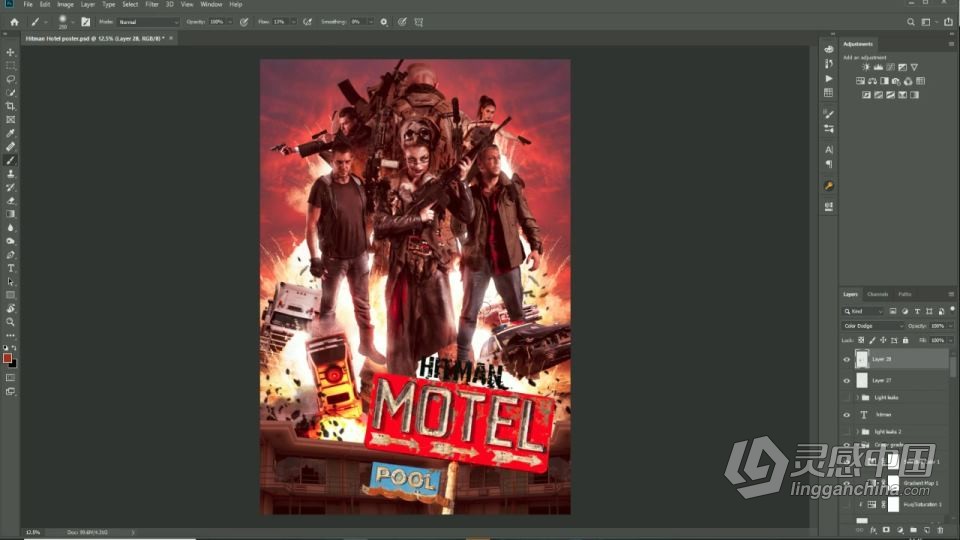Switch to the Channels tab
Viewport: 960px width, 540px height.
(877, 294)
